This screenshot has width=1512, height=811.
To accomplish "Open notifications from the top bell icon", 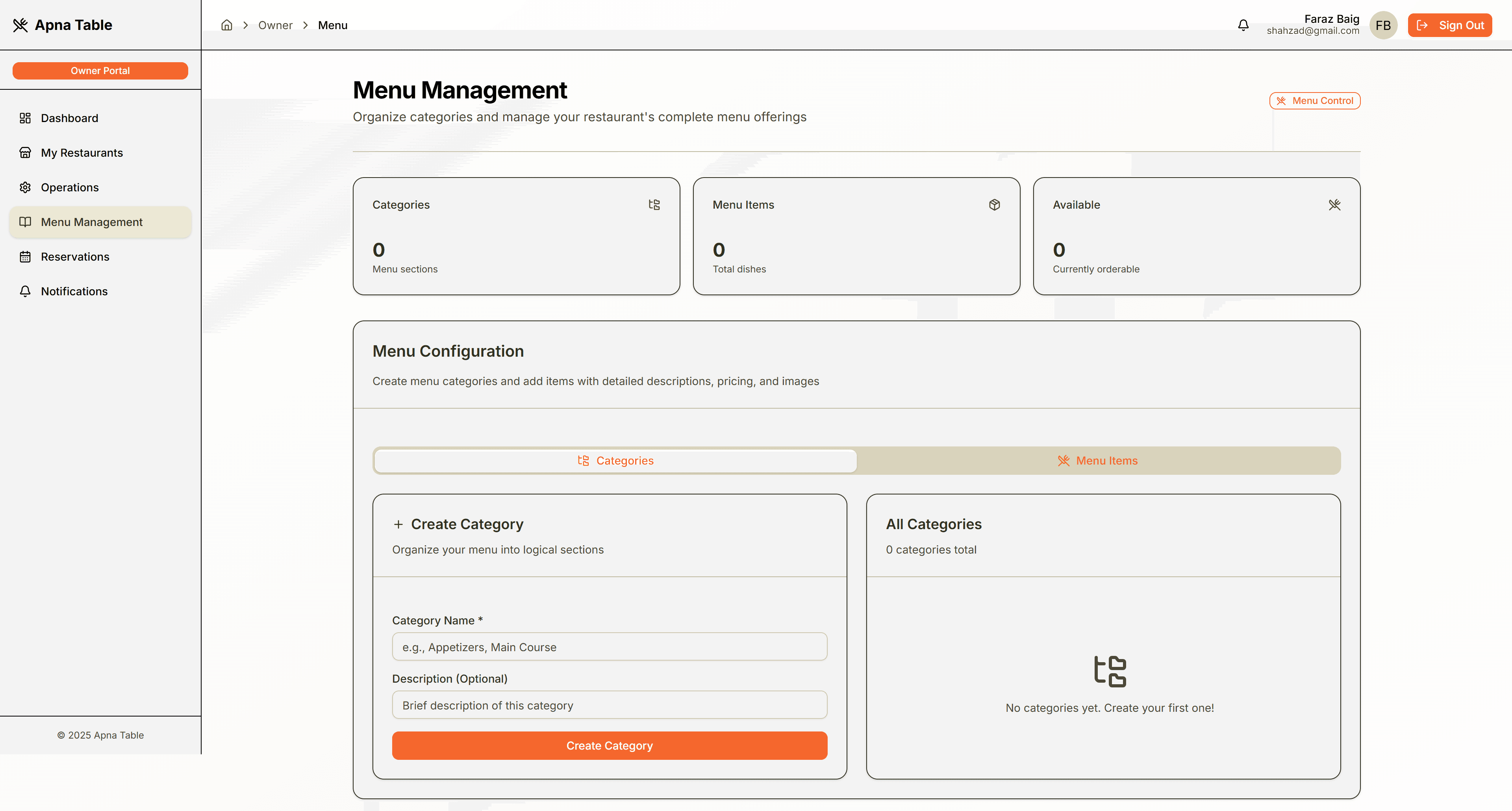I will 1243,25.
